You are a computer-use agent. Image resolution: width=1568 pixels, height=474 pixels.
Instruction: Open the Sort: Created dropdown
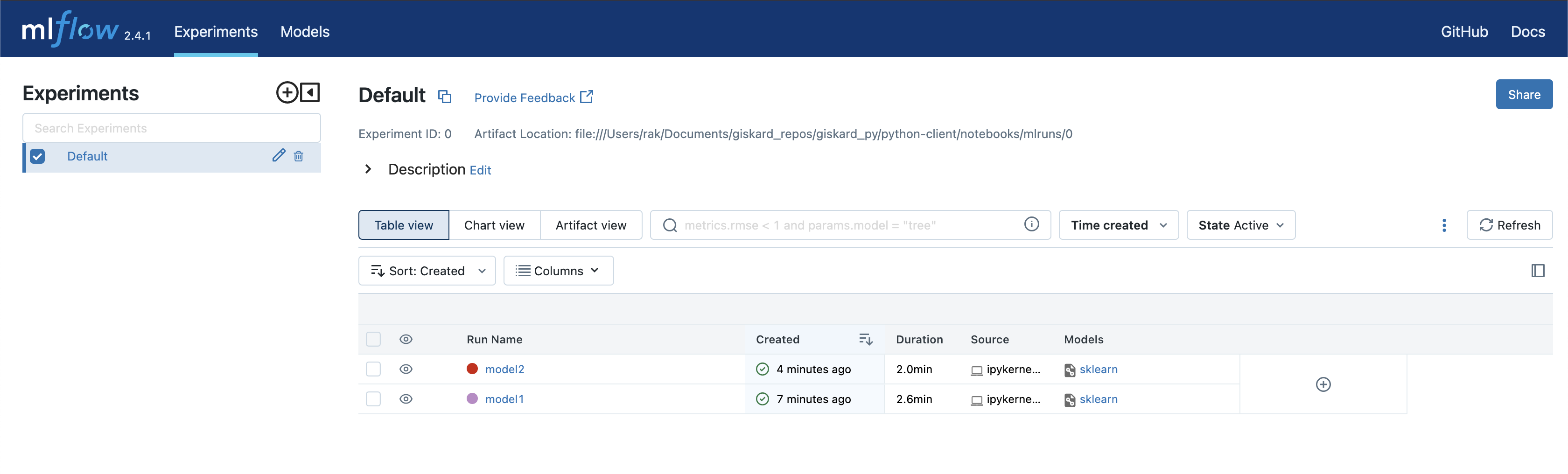(x=427, y=271)
